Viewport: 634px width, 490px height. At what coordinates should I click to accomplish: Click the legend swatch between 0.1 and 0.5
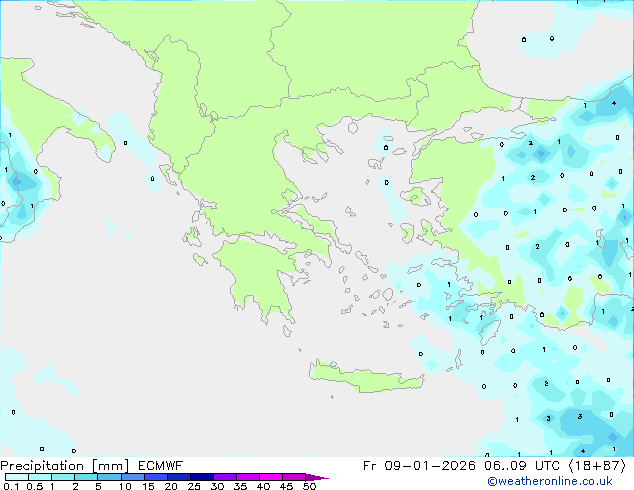click(x=17, y=477)
